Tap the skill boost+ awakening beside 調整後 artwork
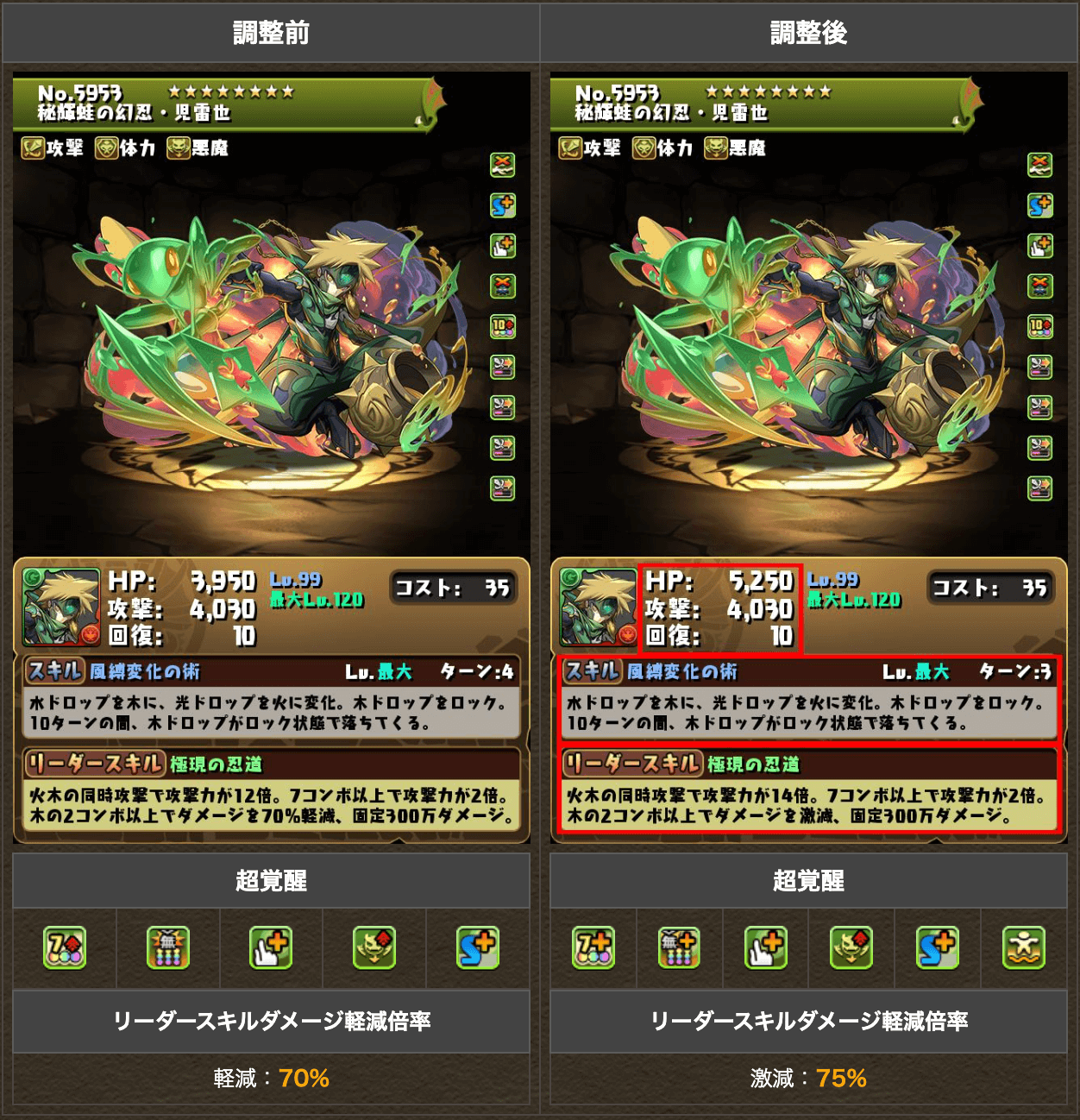1080x1120 pixels. click(x=1040, y=205)
